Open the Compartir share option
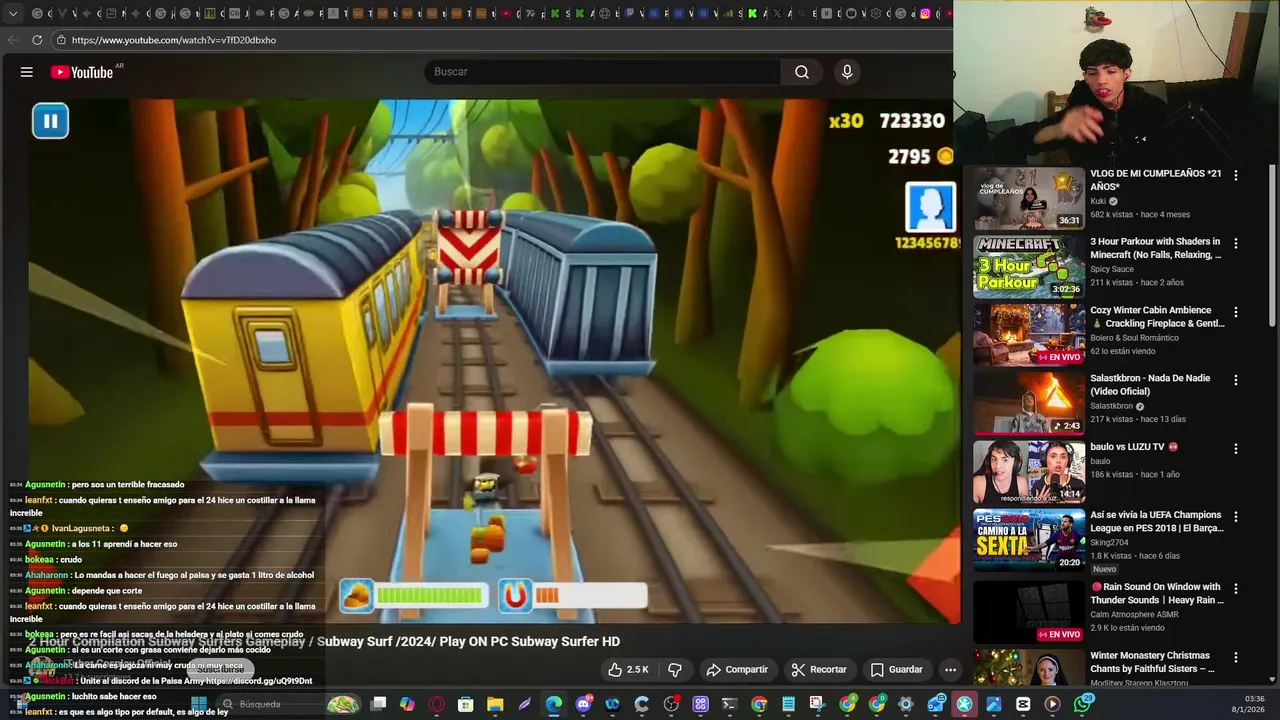The width and height of the screenshot is (1280, 720). (x=737, y=669)
